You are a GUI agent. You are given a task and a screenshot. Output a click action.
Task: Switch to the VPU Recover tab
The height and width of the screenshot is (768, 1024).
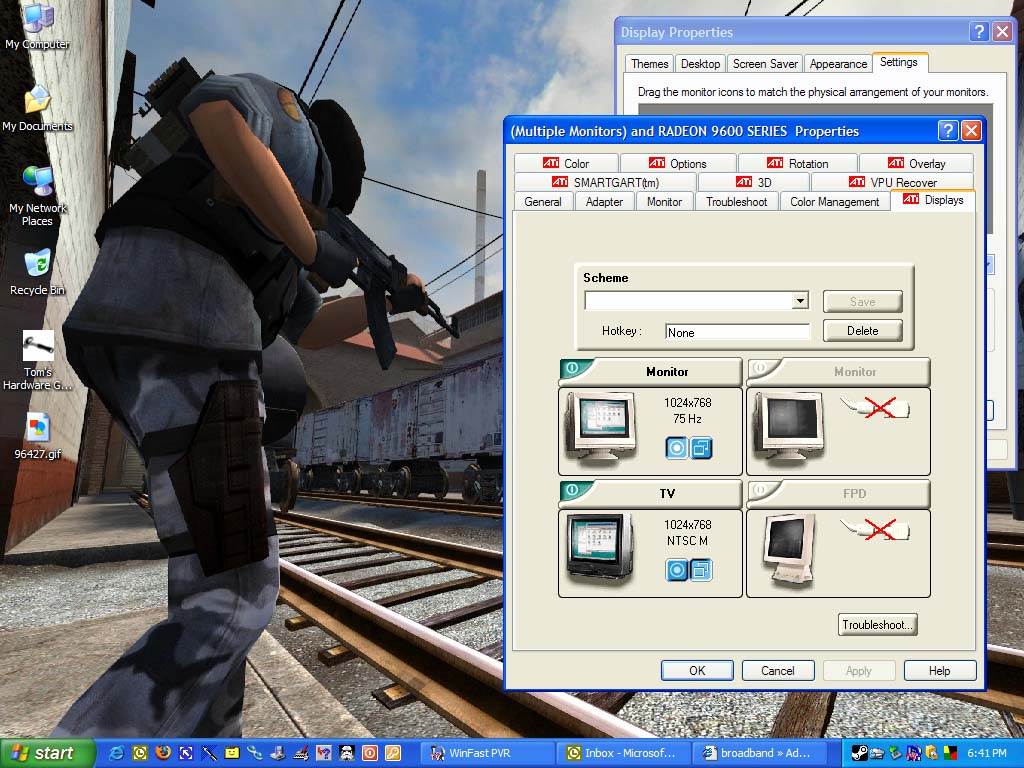[892, 182]
